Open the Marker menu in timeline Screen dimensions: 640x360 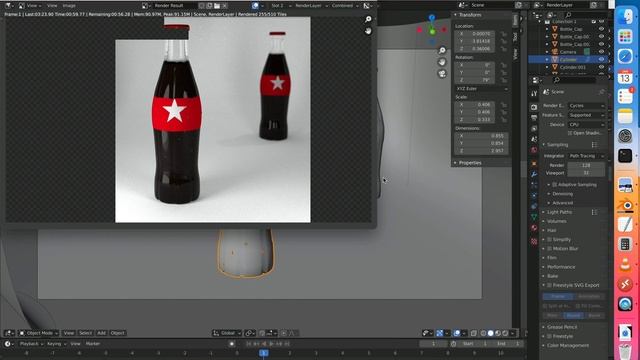pos(93,344)
